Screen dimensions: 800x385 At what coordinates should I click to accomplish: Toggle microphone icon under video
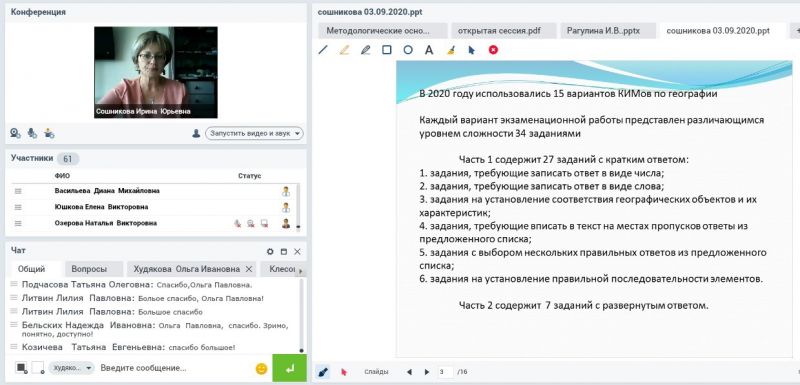(32, 133)
